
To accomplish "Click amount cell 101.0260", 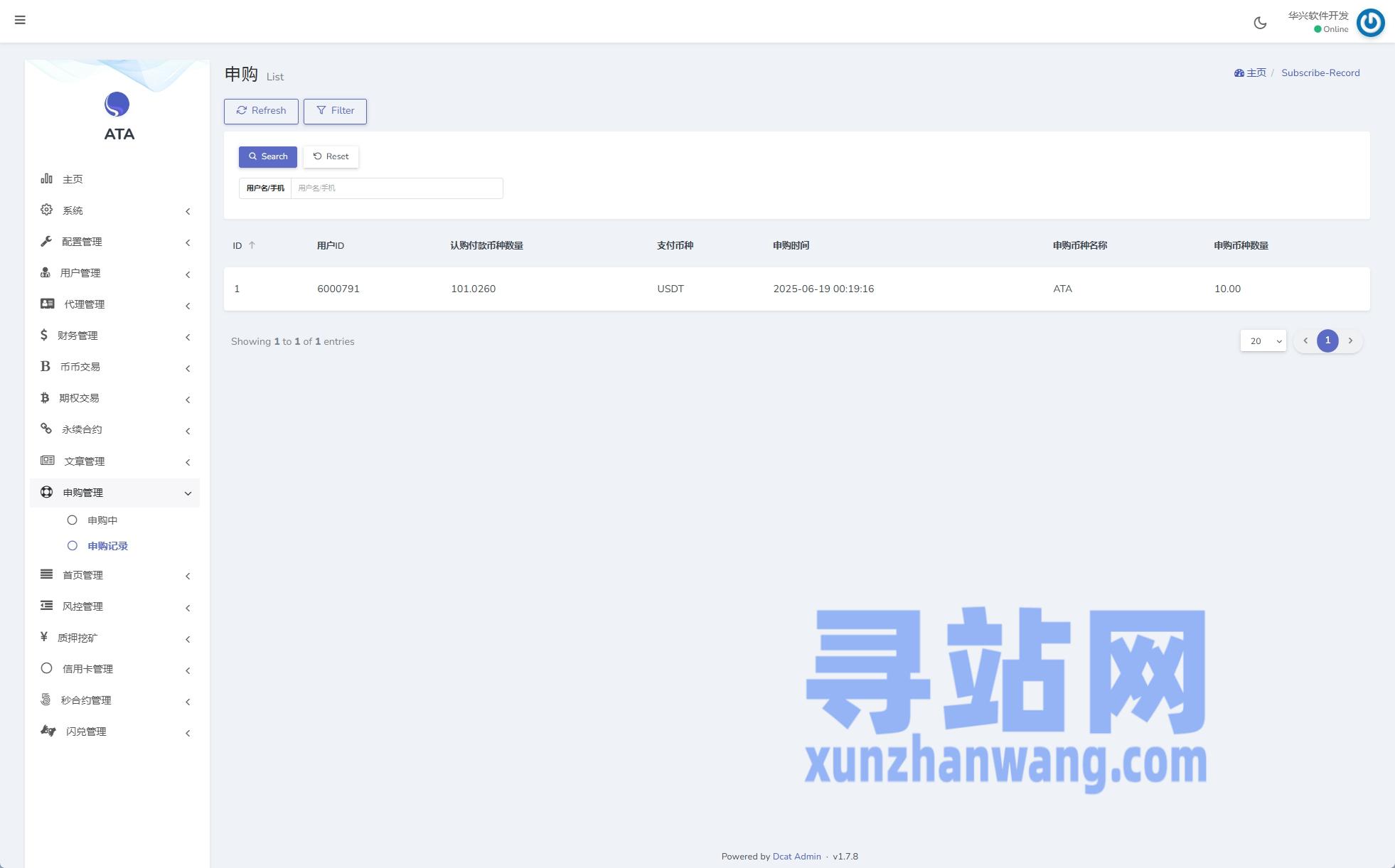I will click(473, 289).
